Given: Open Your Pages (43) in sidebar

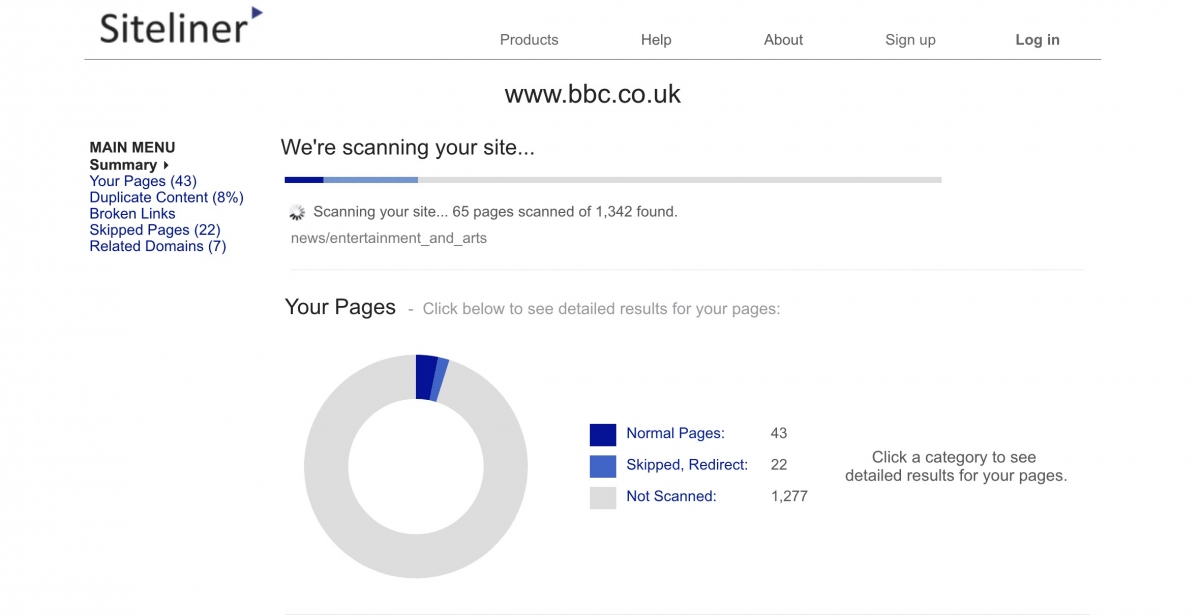Looking at the screenshot, I should click(x=143, y=181).
